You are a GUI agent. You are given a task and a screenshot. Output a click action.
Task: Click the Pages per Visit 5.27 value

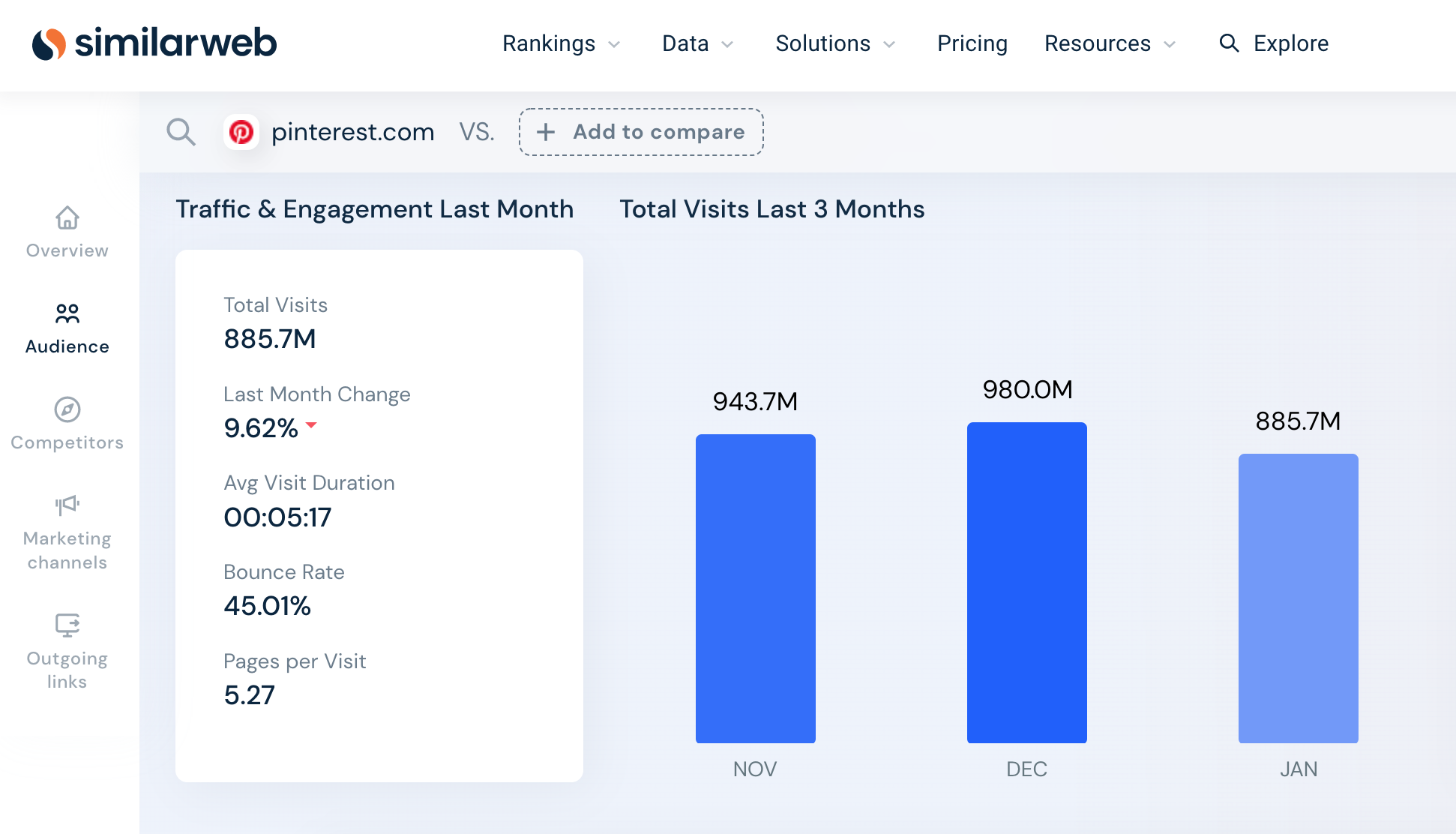click(x=249, y=695)
